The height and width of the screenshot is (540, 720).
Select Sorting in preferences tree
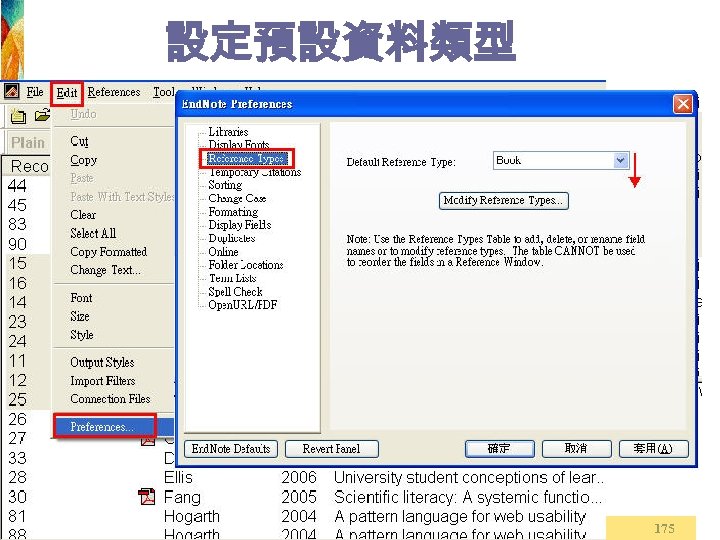click(x=225, y=185)
